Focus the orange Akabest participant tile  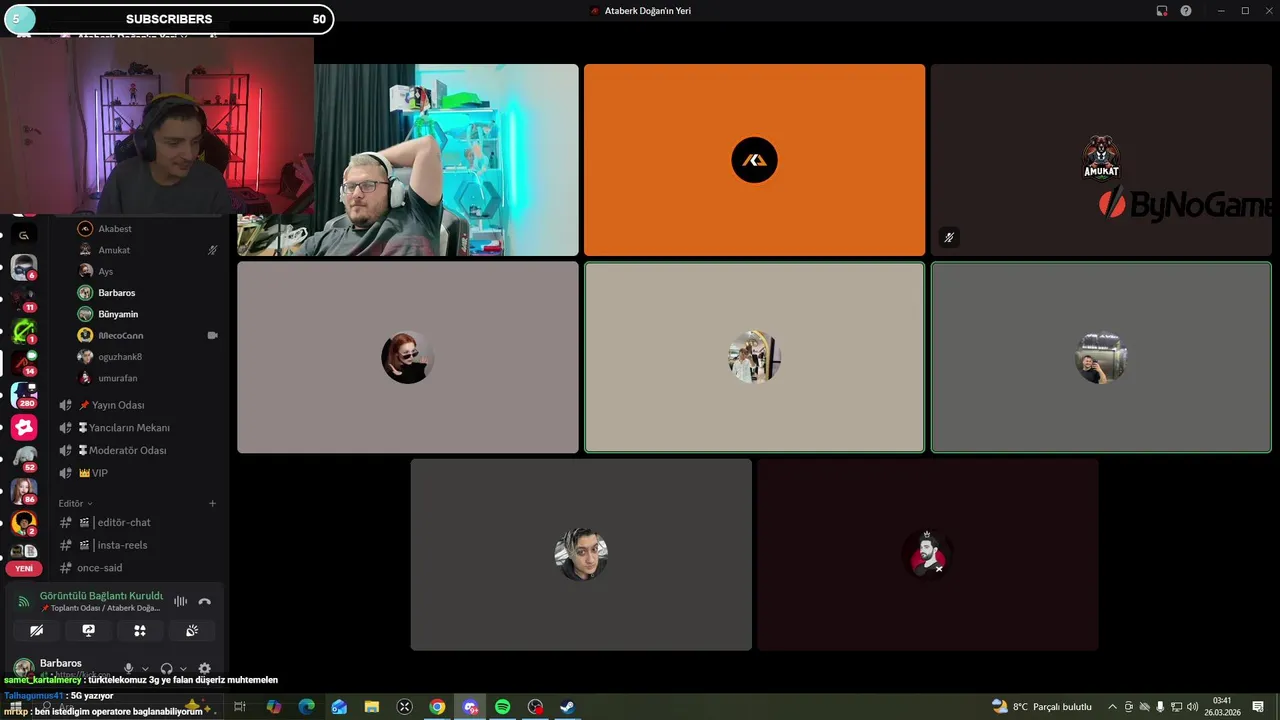pyautogui.click(x=754, y=160)
